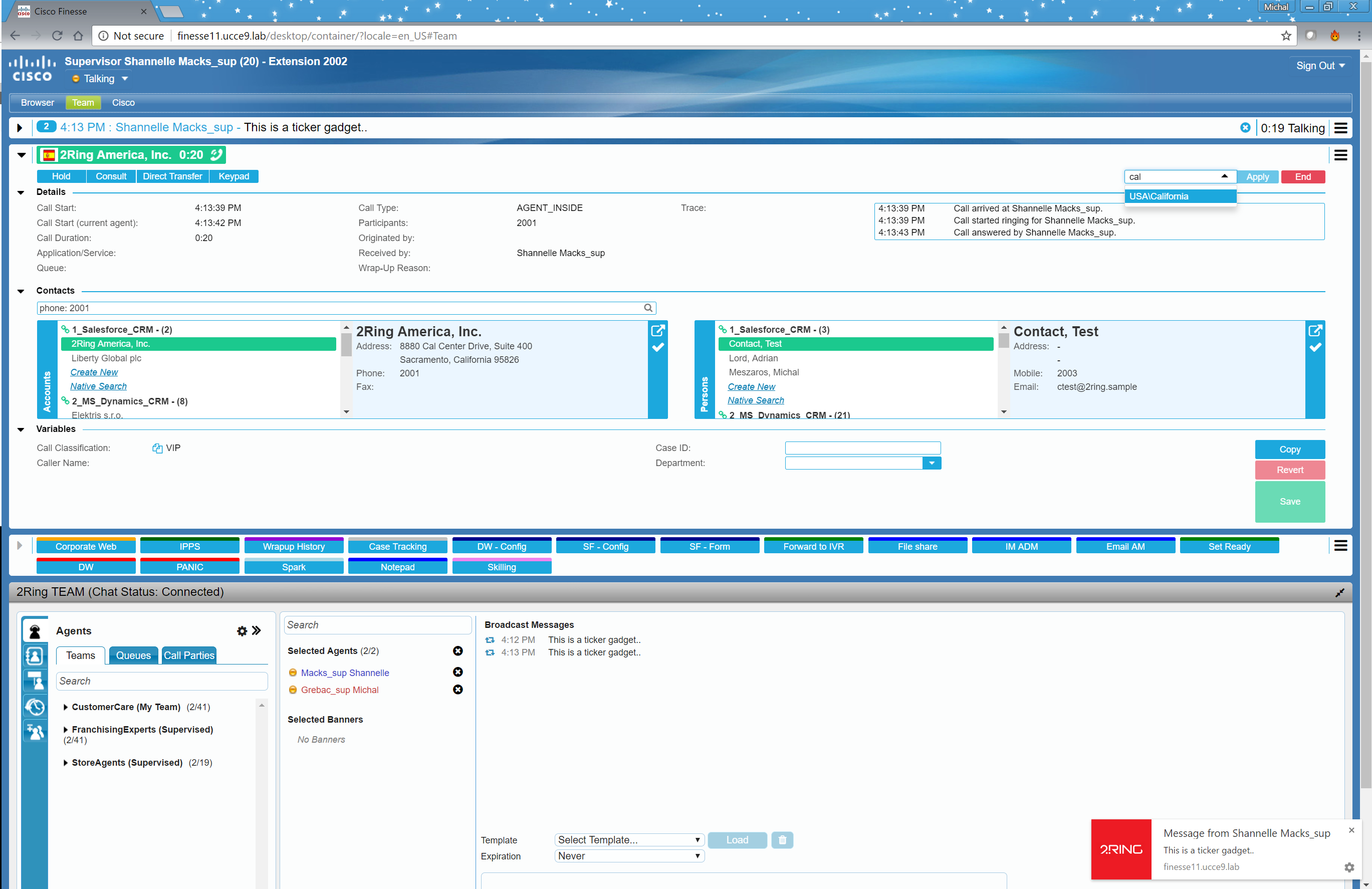Image resolution: width=1372 pixels, height=889 pixels.
Task: Open Chrome three-dot menu
Action: 1359,36
